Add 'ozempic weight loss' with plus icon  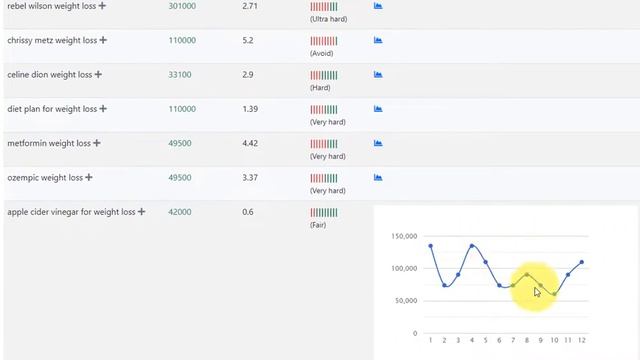click(x=89, y=177)
